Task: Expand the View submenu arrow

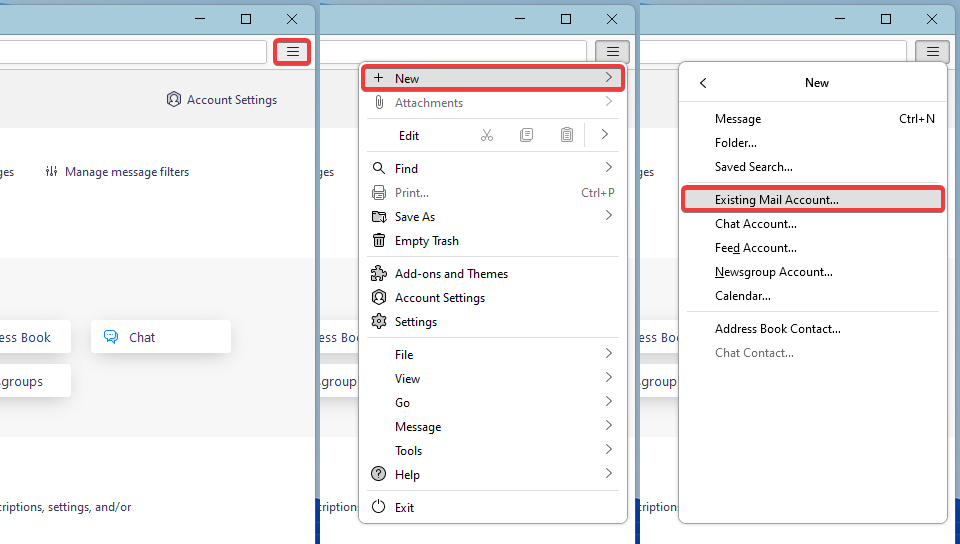Action: click(608, 378)
